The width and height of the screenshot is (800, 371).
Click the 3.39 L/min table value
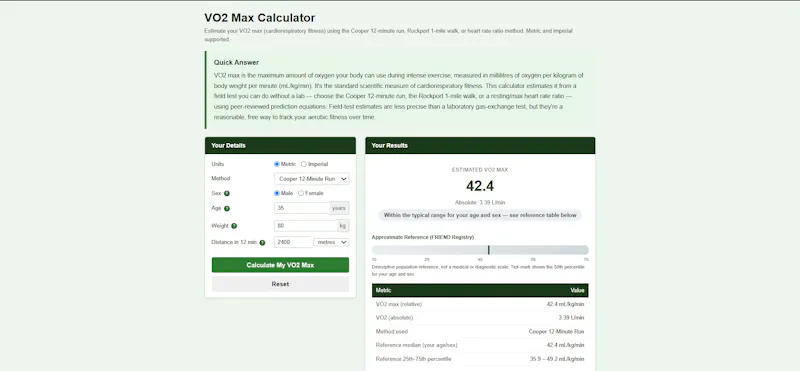tap(571, 317)
